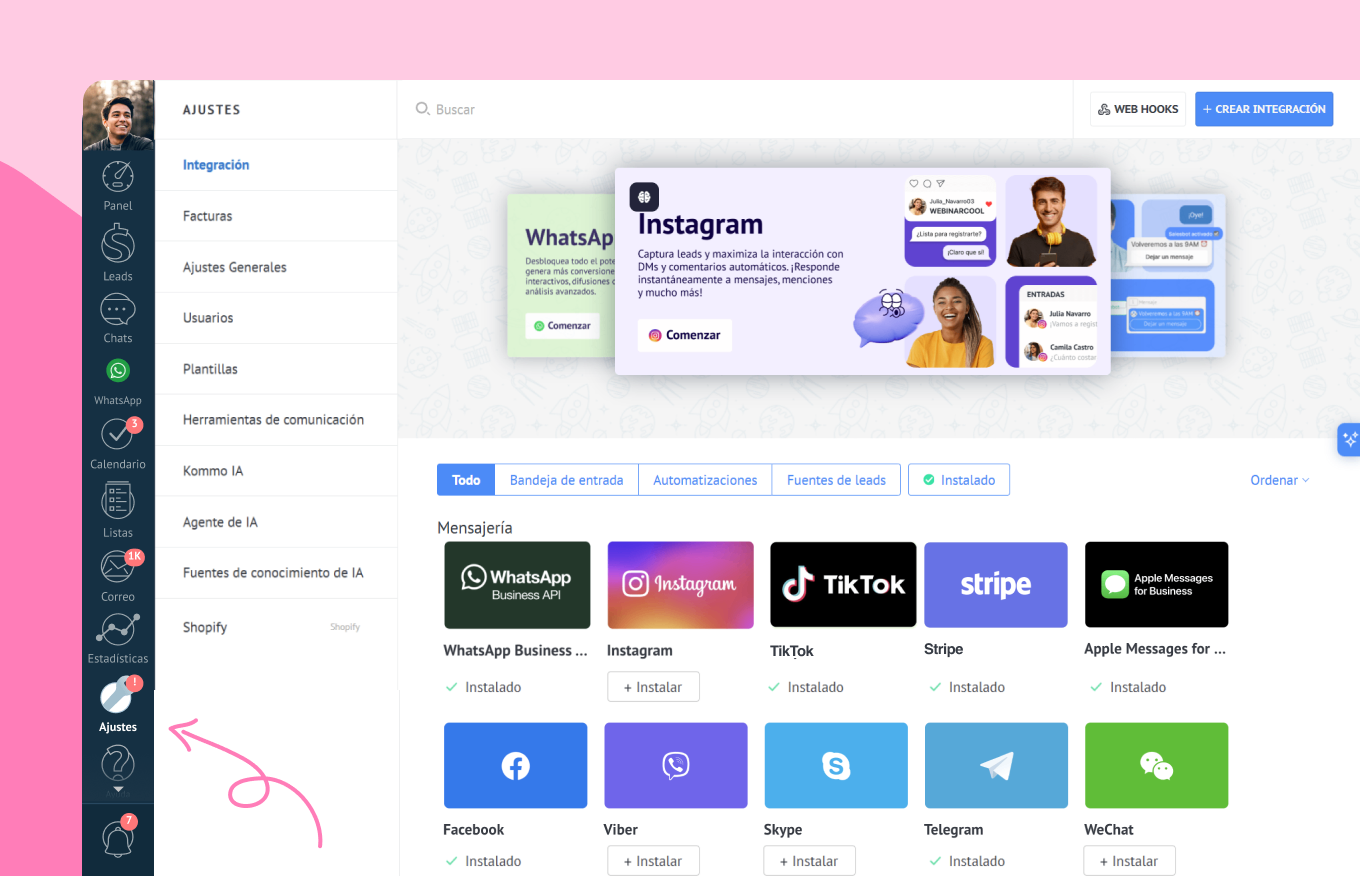Expand more sidebar items arrow
This screenshot has height=876, width=1360.
(x=118, y=790)
